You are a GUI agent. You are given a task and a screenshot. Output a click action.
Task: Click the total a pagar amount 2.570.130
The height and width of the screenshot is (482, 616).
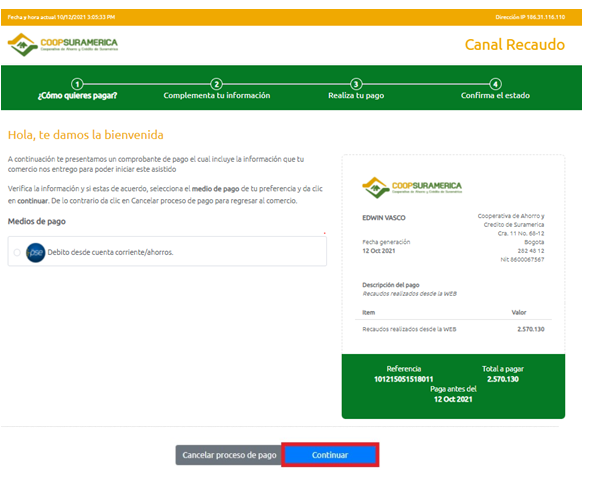coord(502,379)
